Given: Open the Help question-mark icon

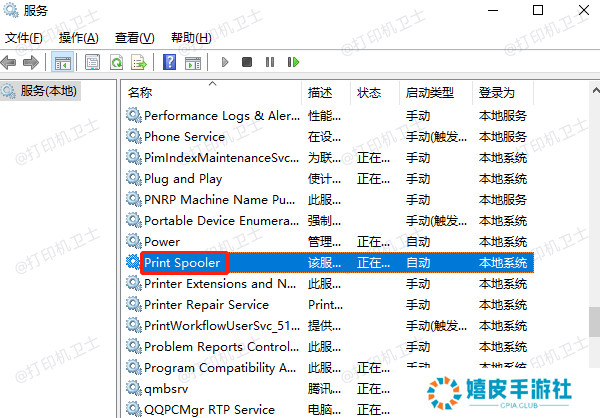Looking at the screenshot, I should pos(170,62).
